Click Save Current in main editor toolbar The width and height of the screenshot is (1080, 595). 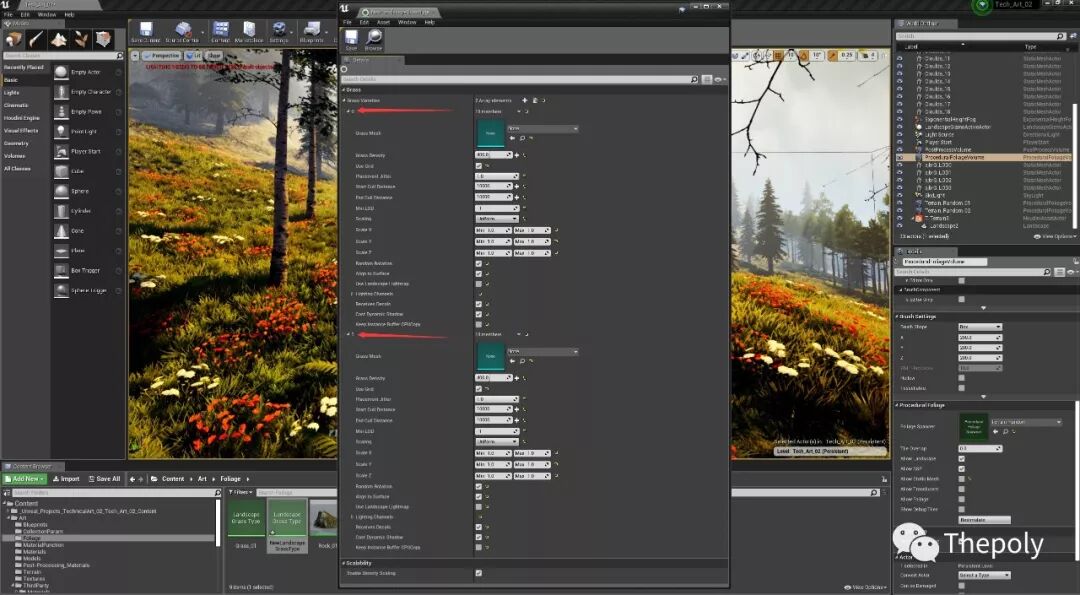(x=146, y=32)
